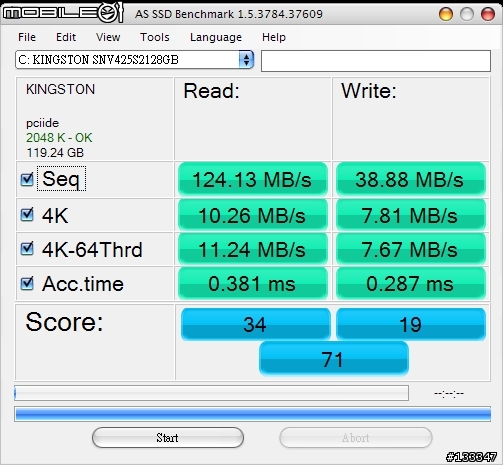Toggle the 4K-64Thrd test checkbox

(x=27, y=249)
